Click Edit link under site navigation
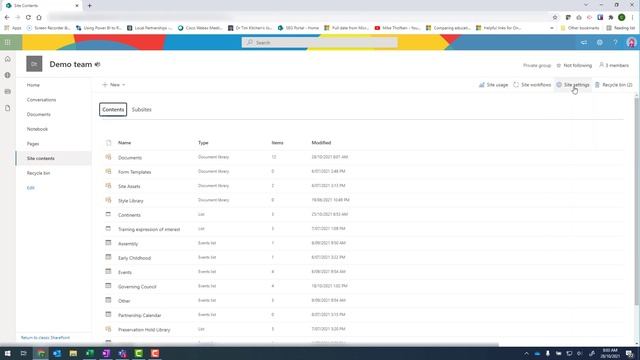The image size is (640, 360). tap(31, 188)
